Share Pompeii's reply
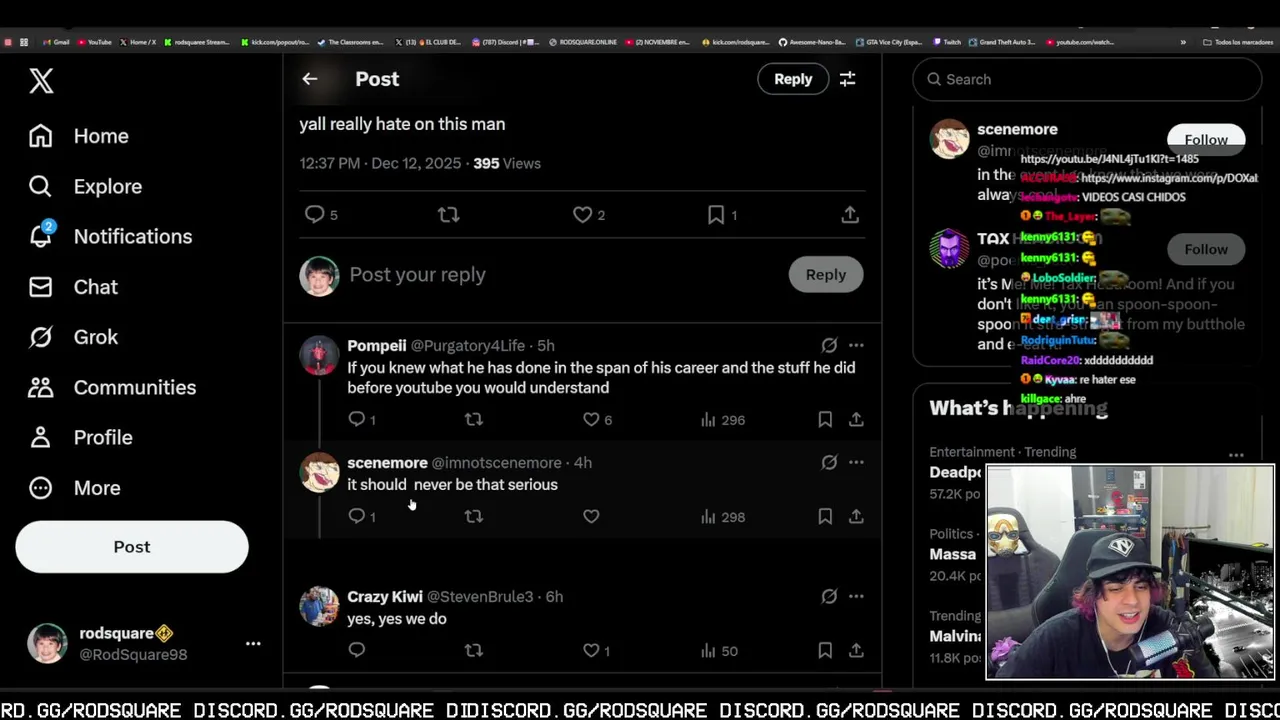This screenshot has width=1280, height=720. (856, 419)
